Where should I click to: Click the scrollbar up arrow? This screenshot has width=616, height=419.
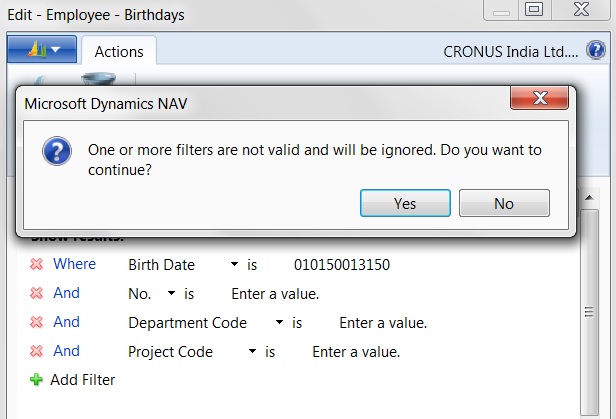[589, 198]
